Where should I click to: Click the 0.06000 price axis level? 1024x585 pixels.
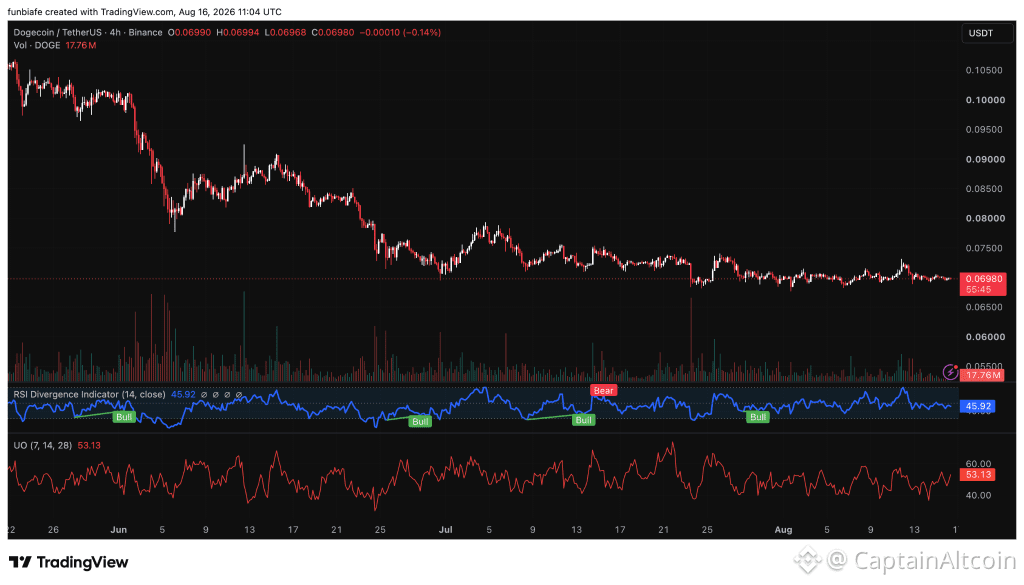[x=985, y=337]
